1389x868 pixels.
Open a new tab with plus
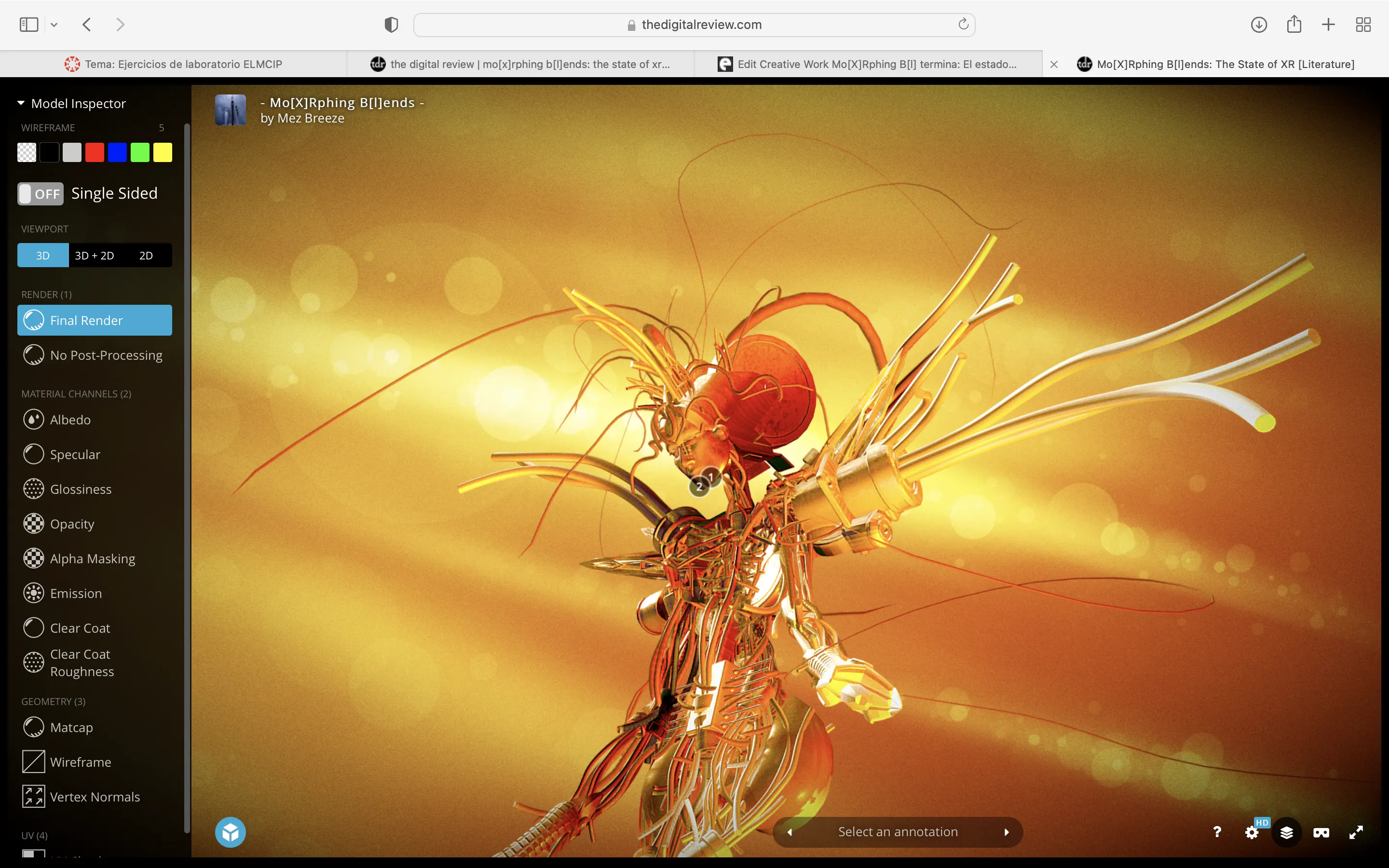click(x=1328, y=24)
